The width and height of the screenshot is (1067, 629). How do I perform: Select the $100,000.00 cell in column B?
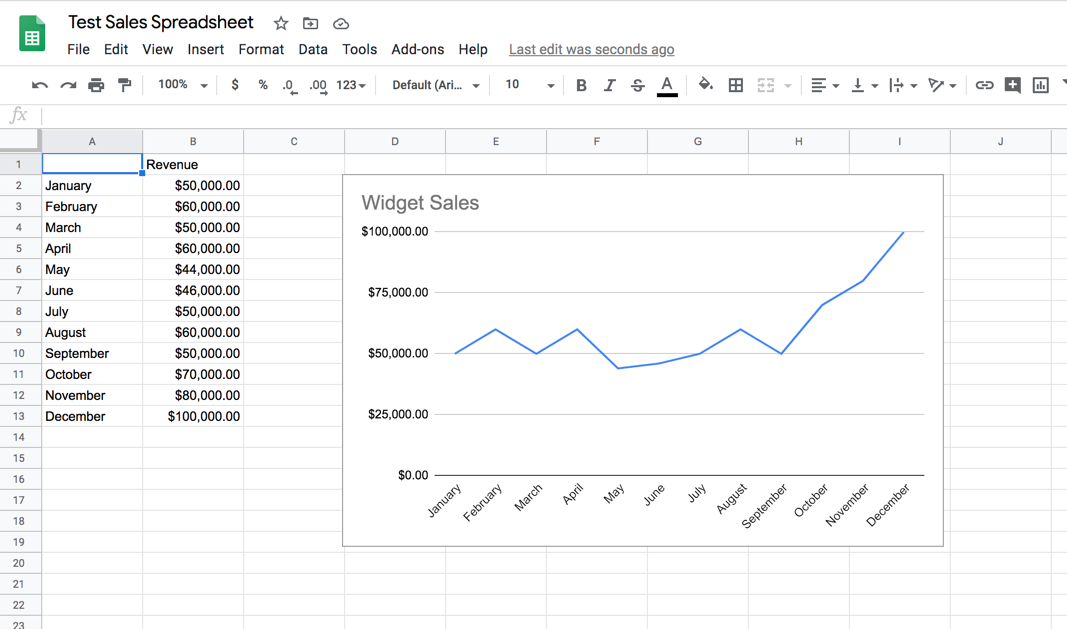tap(193, 416)
